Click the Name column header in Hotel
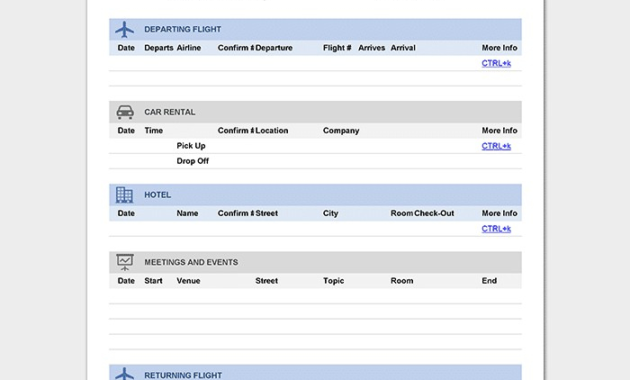 (187, 213)
